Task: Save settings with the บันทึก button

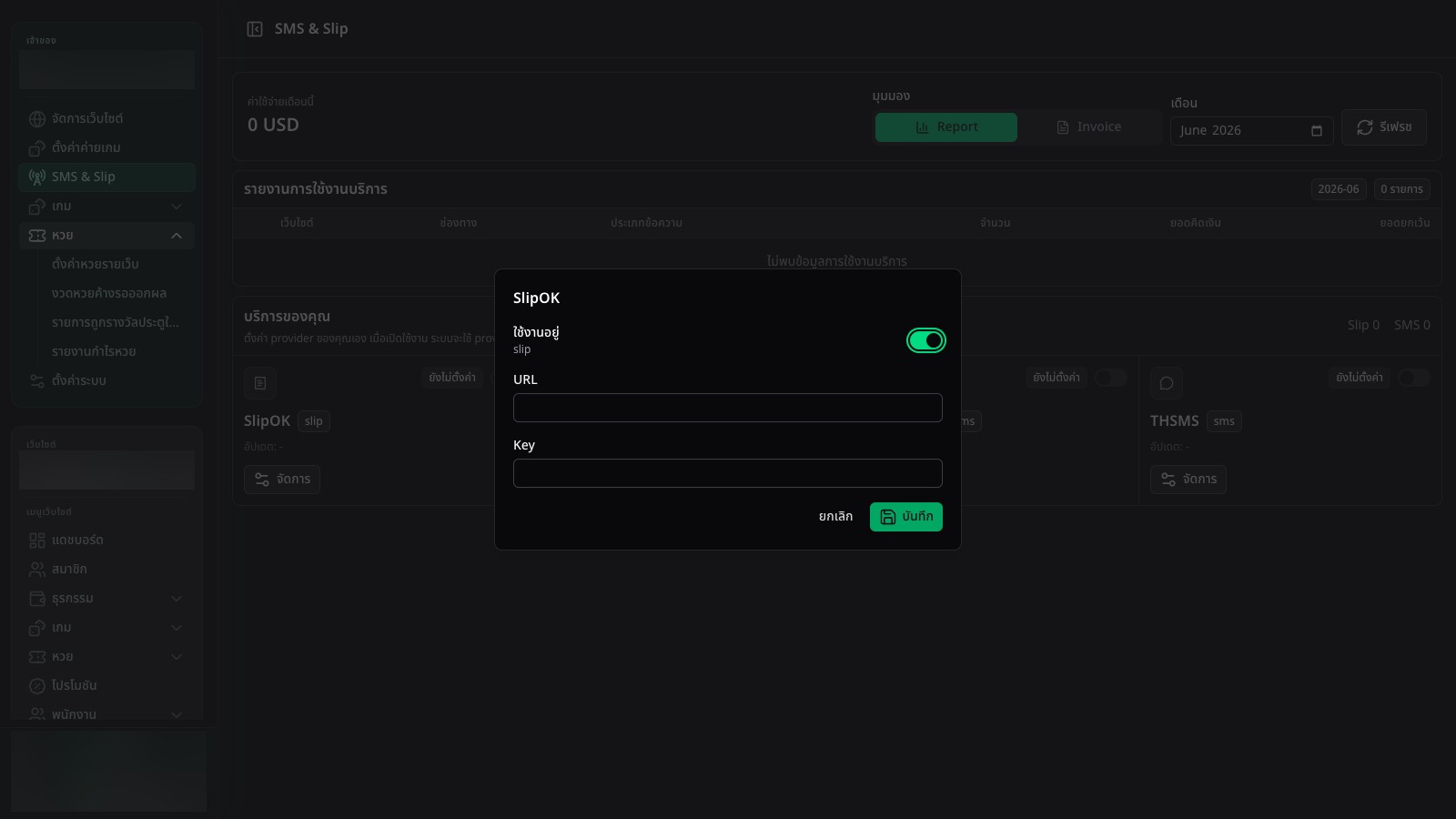Action: point(905,517)
